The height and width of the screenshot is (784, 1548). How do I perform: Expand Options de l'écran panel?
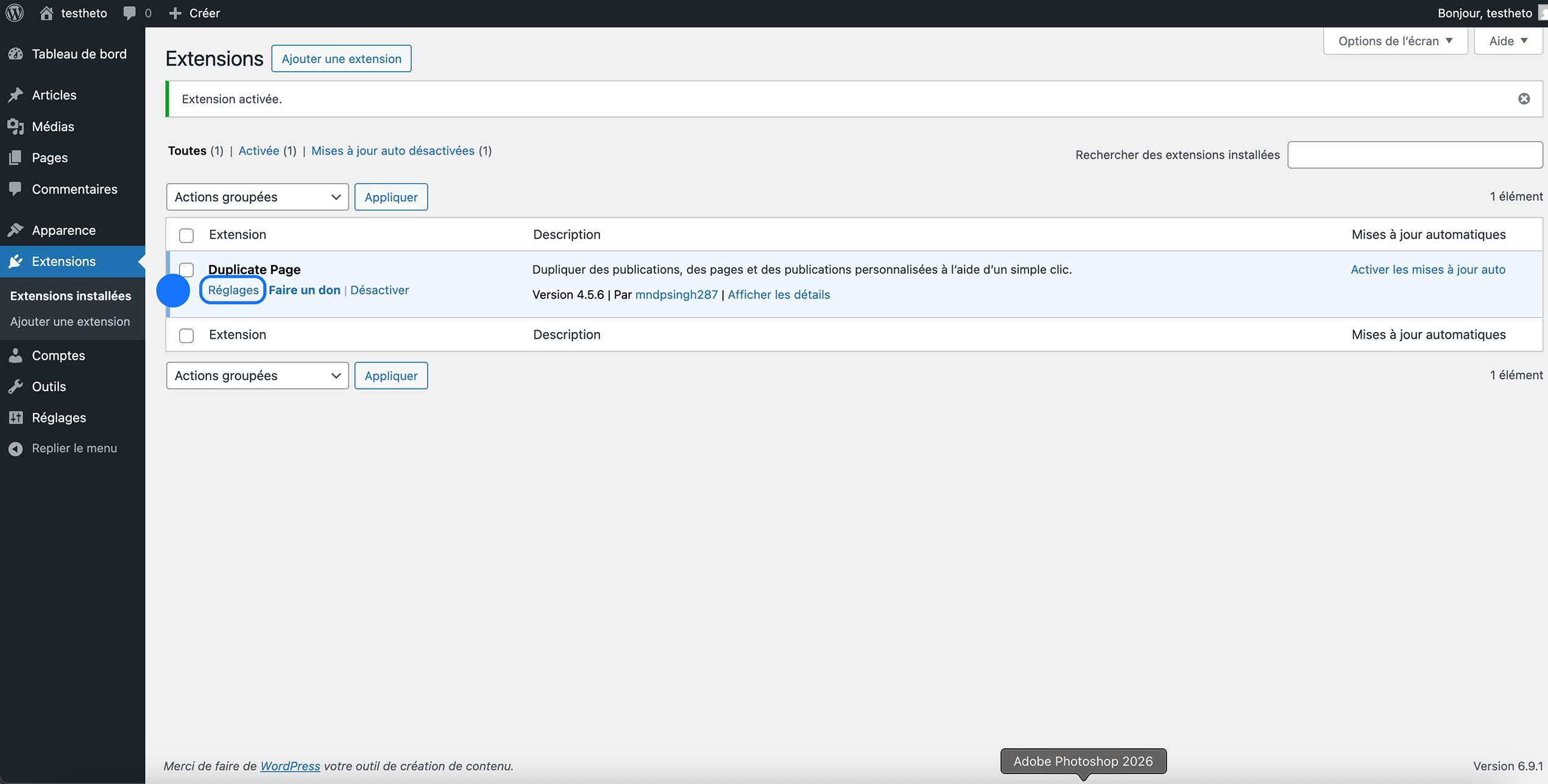click(x=1394, y=40)
